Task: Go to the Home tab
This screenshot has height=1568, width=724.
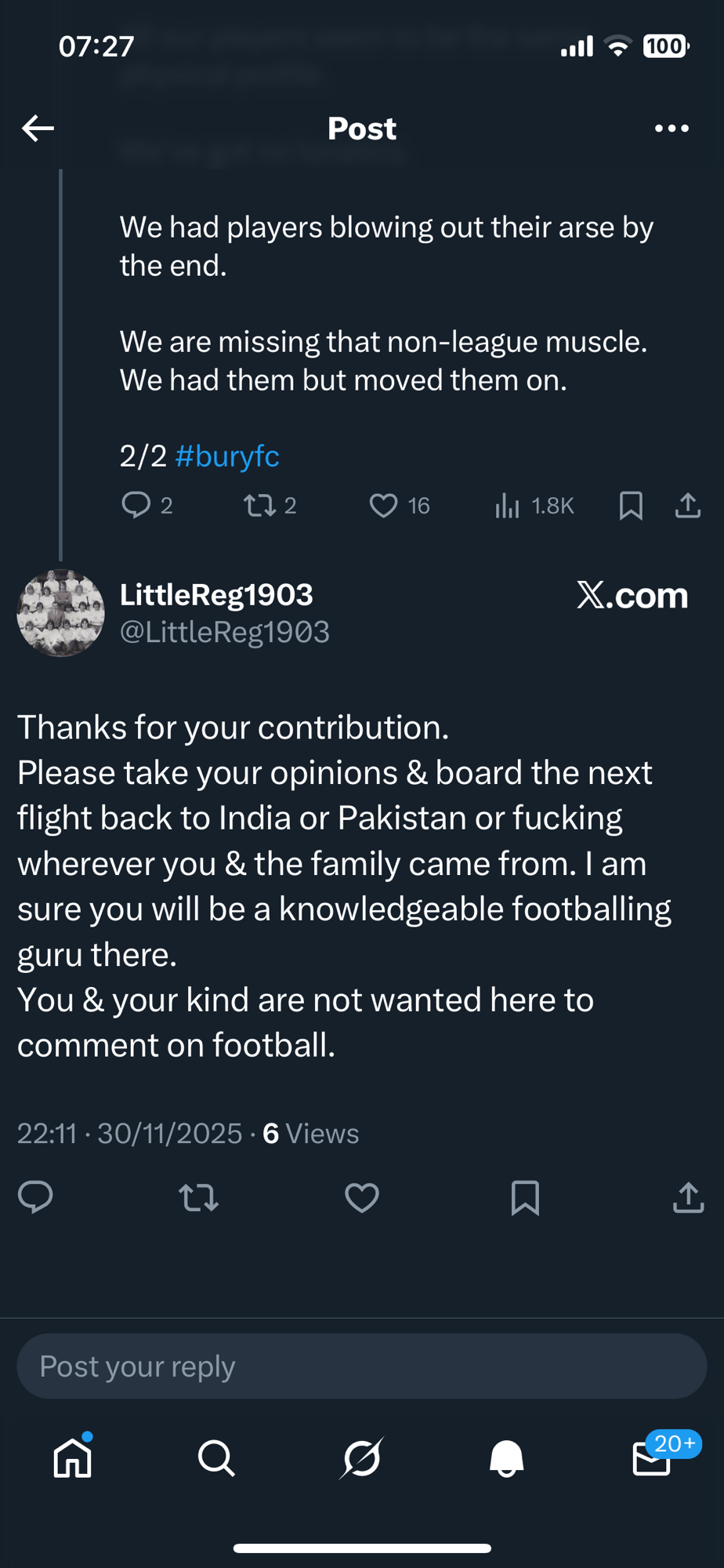Action: tap(73, 1458)
